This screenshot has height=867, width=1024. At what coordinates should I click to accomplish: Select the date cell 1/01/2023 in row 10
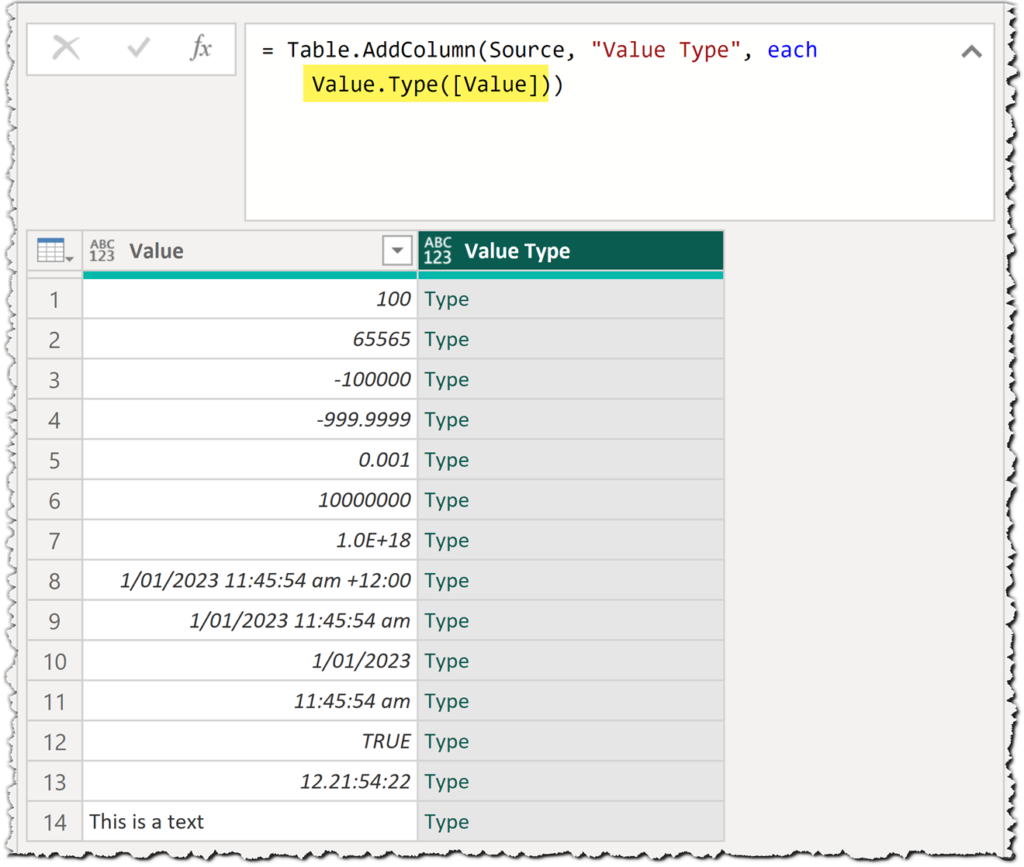pyautogui.click(x=250, y=661)
